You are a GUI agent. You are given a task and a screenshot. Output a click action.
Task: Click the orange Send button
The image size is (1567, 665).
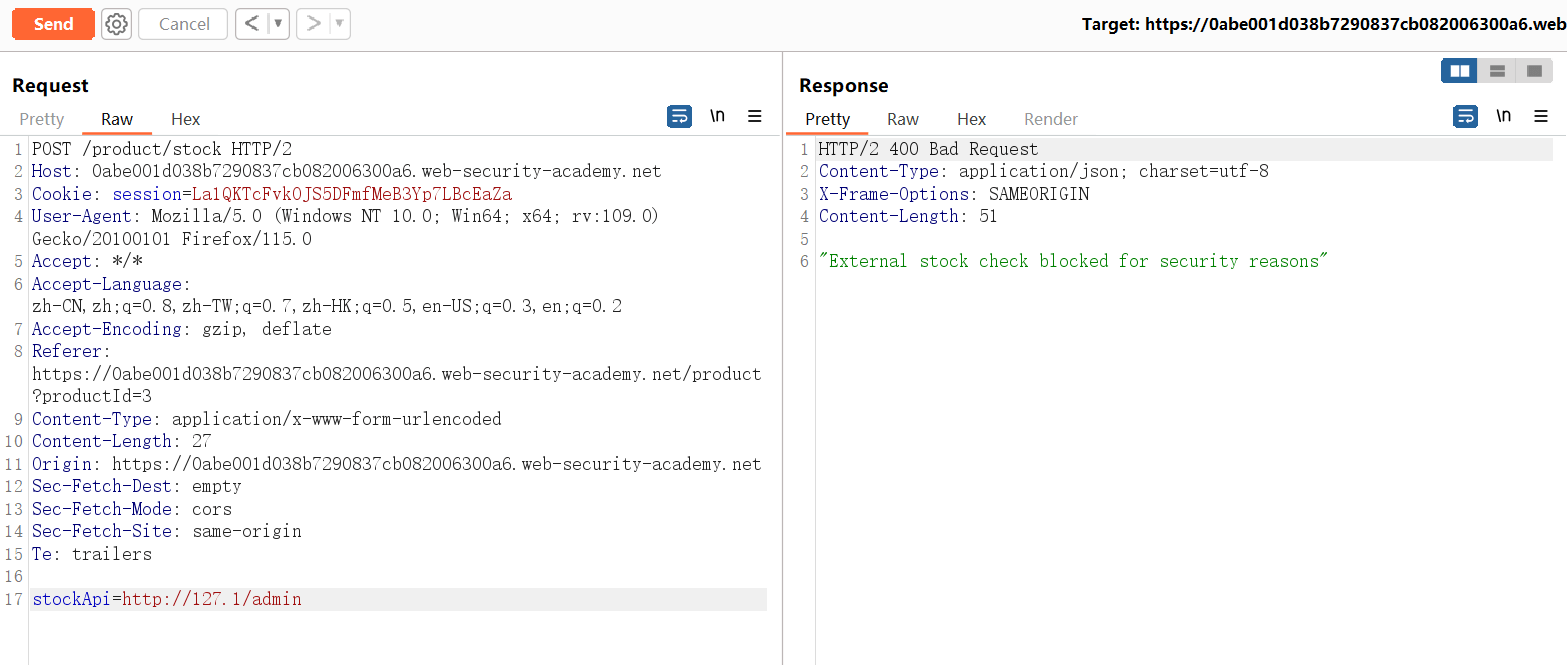point(53,24)
